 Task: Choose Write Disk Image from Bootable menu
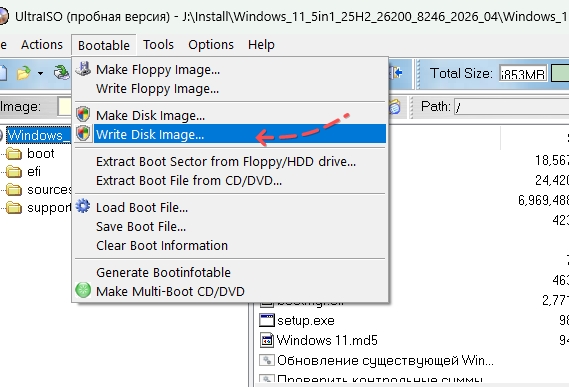[x=230, y=134]
